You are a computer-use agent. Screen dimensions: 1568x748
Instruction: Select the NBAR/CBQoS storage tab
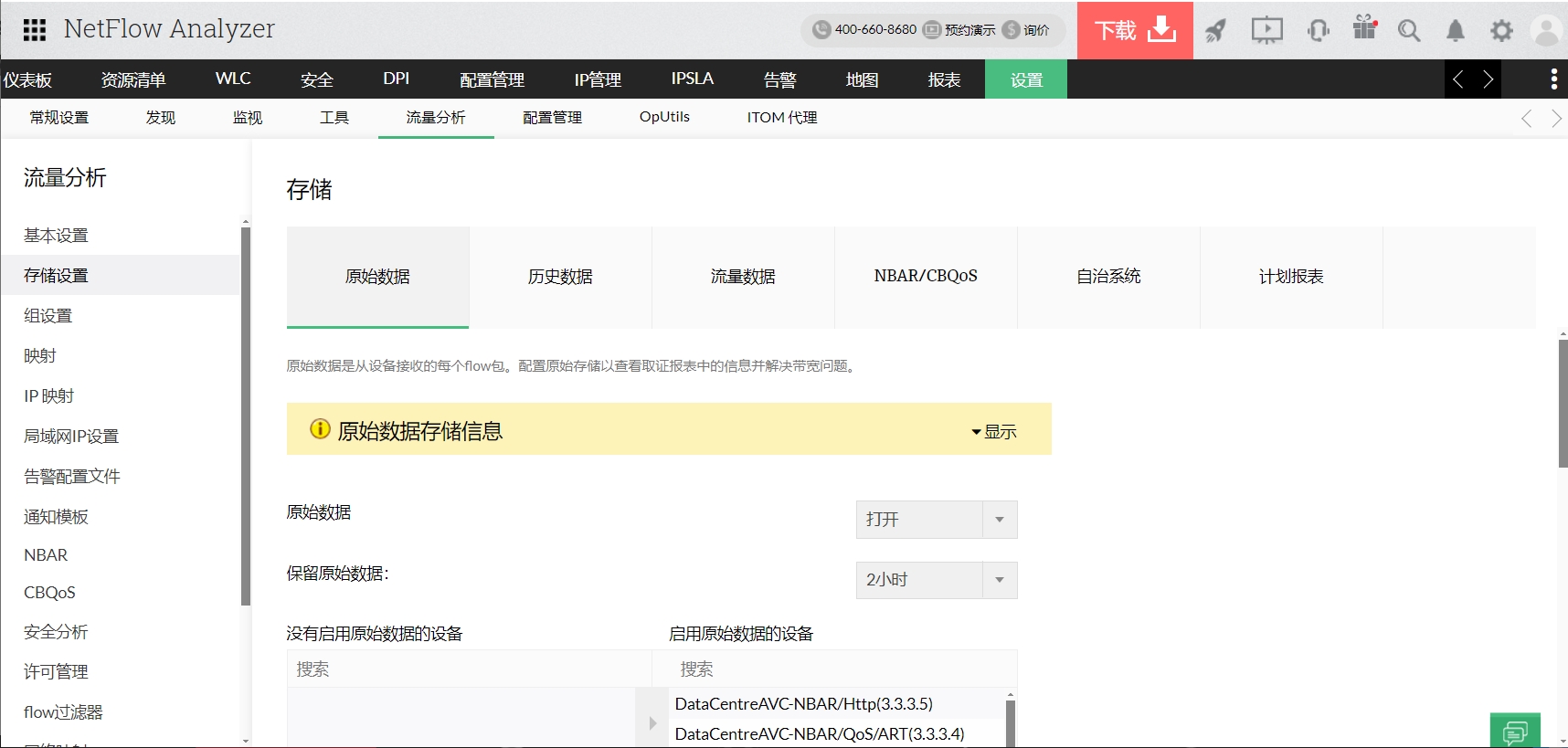tap(926, 277)
